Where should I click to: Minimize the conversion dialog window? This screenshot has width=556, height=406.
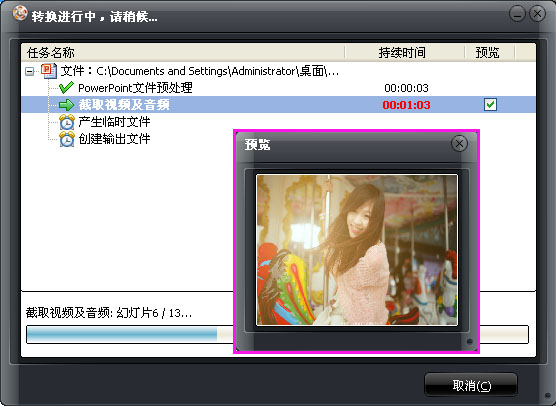tap(517, 14)
